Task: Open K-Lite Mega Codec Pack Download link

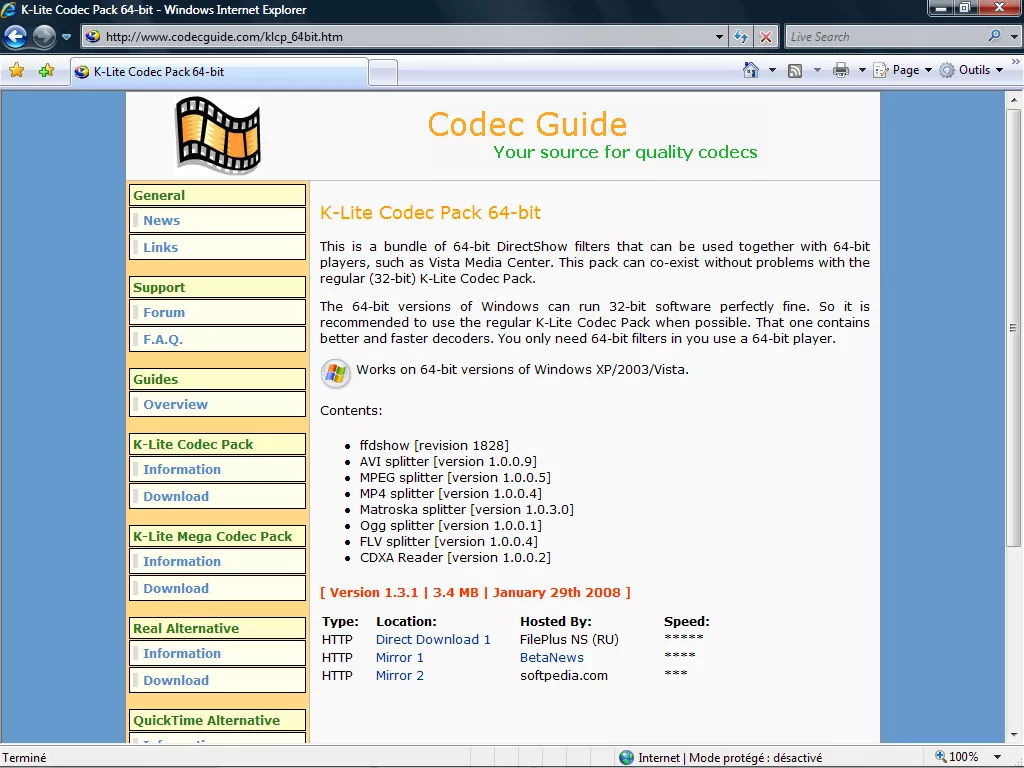Action: (176, 588)
